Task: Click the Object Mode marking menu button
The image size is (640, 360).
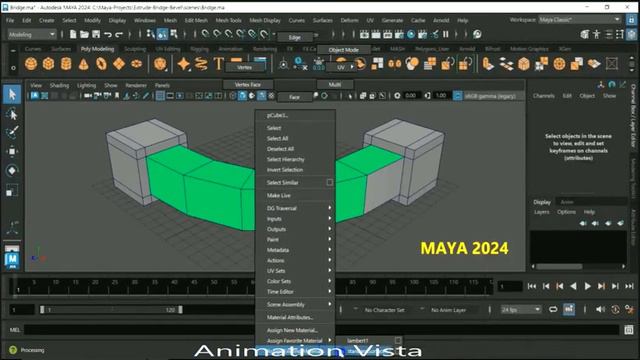Action: pos(343,50)
